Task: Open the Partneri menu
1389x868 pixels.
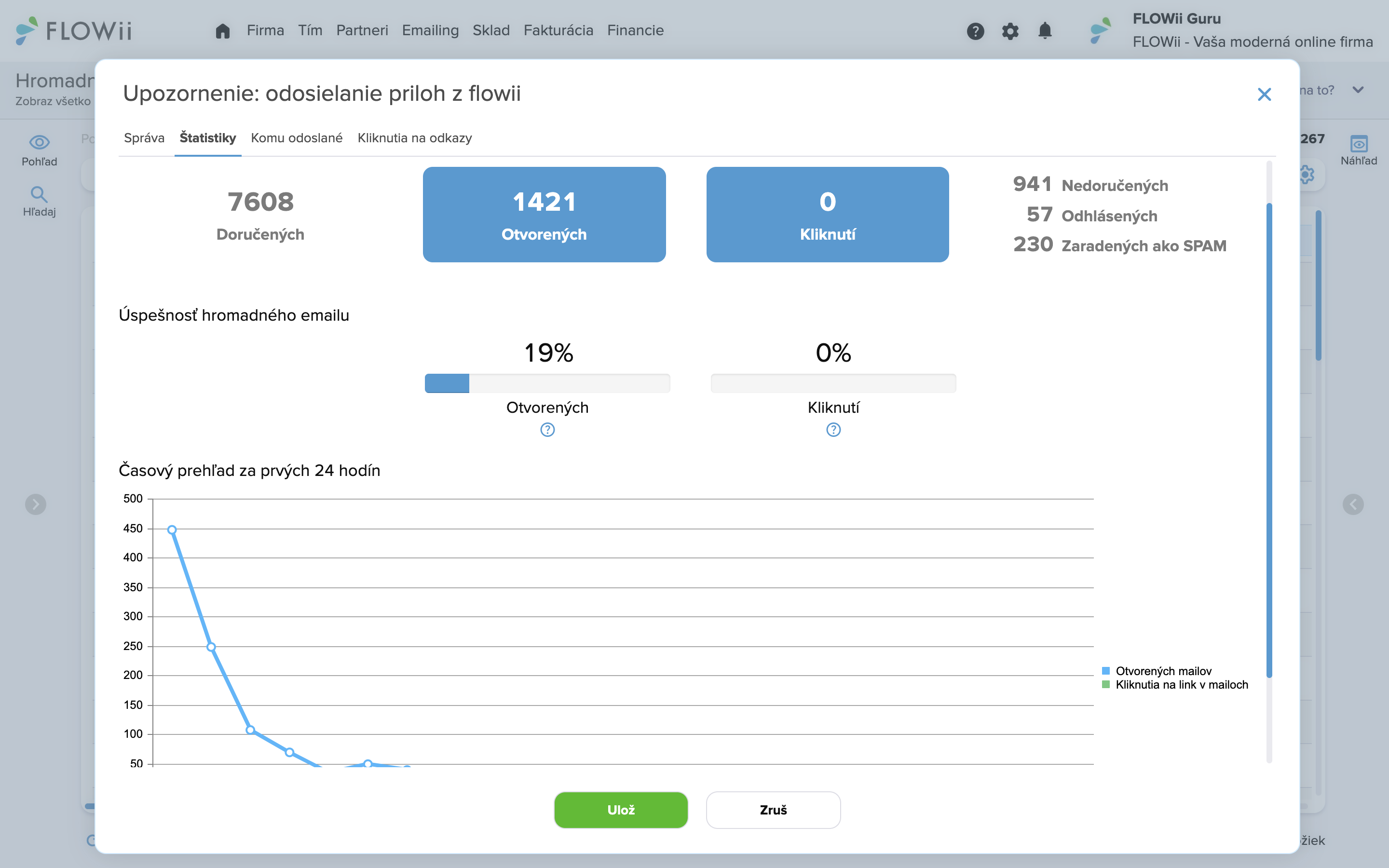Action: tap(362, 30)
